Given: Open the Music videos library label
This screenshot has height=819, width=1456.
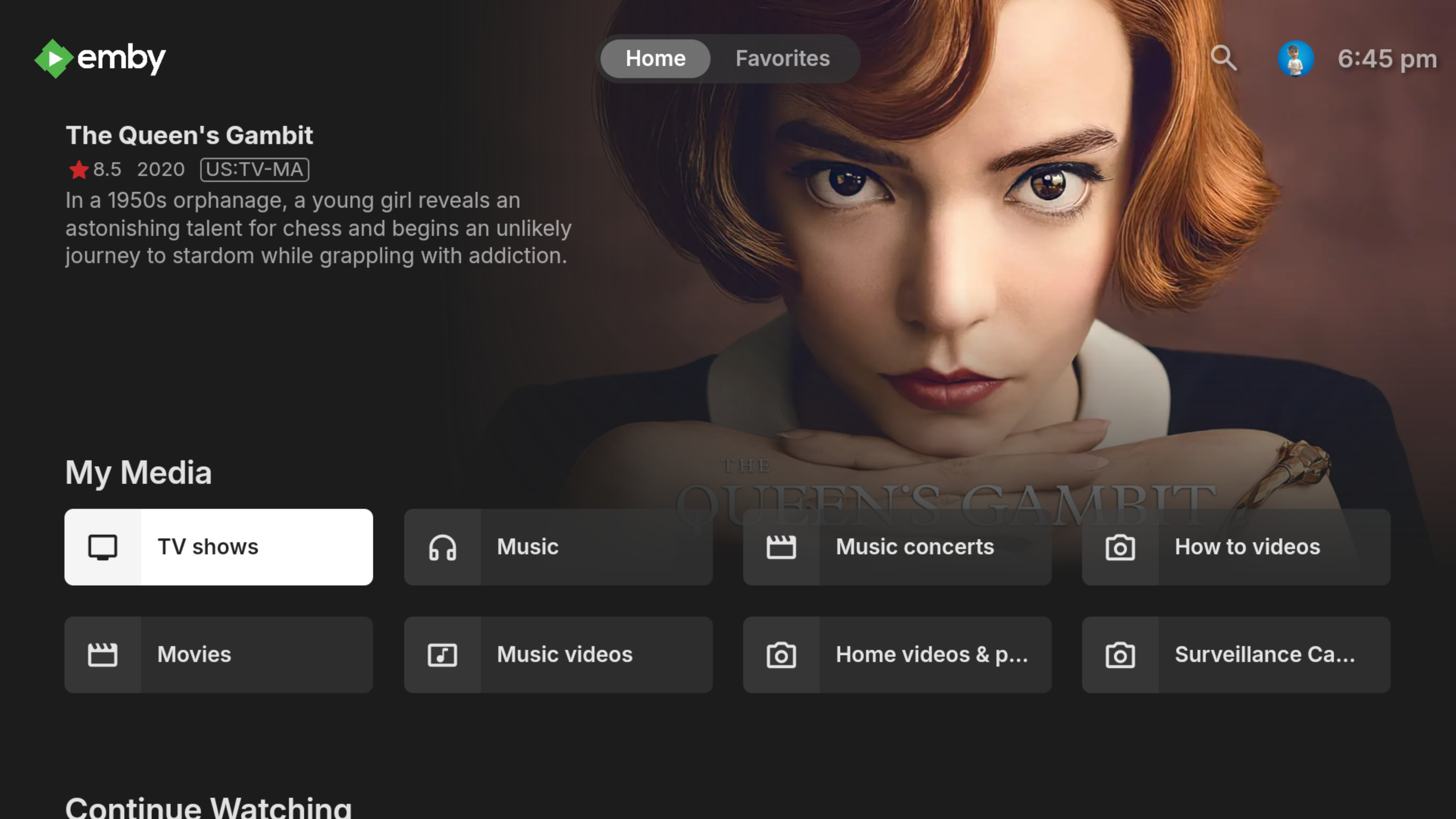Looking at the screenshot, I should tap(564, 654).
